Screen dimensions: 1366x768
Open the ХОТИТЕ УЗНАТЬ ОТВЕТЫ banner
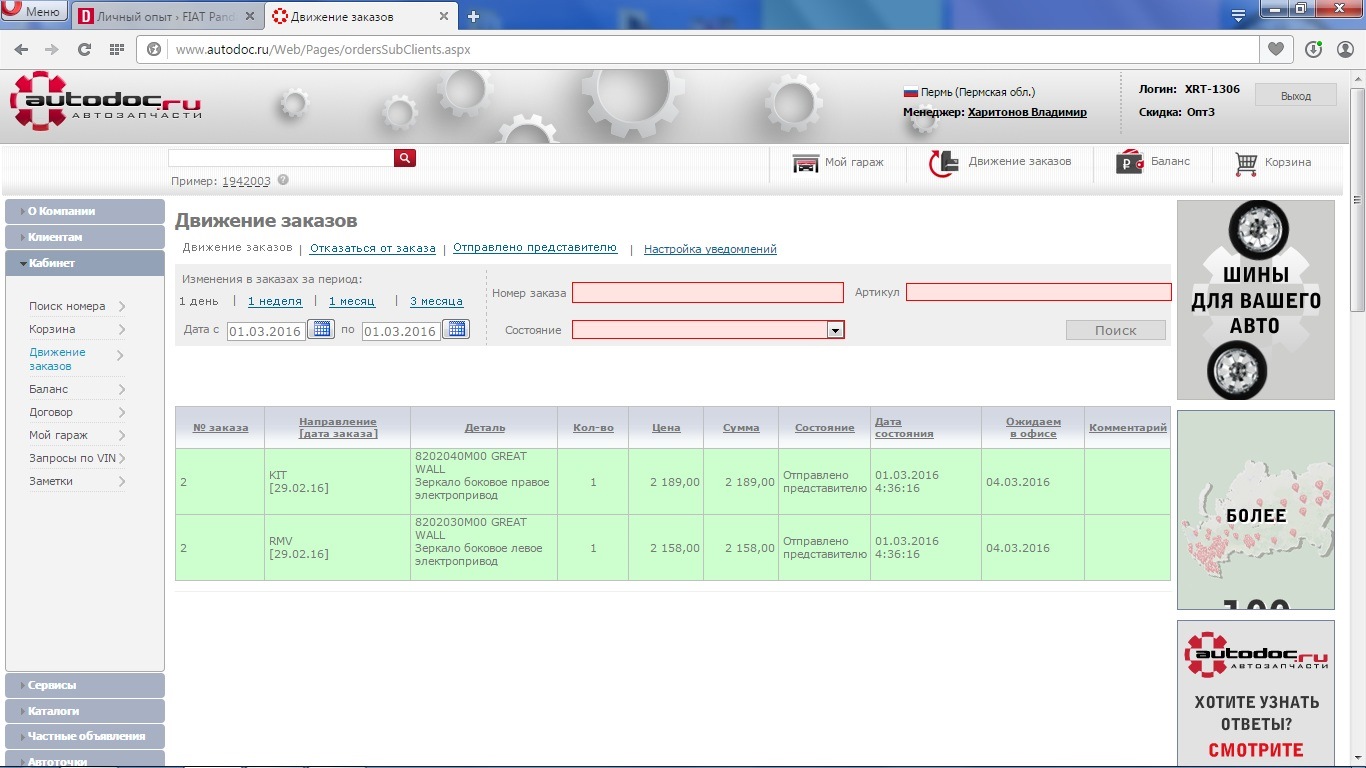point(1256,693)
